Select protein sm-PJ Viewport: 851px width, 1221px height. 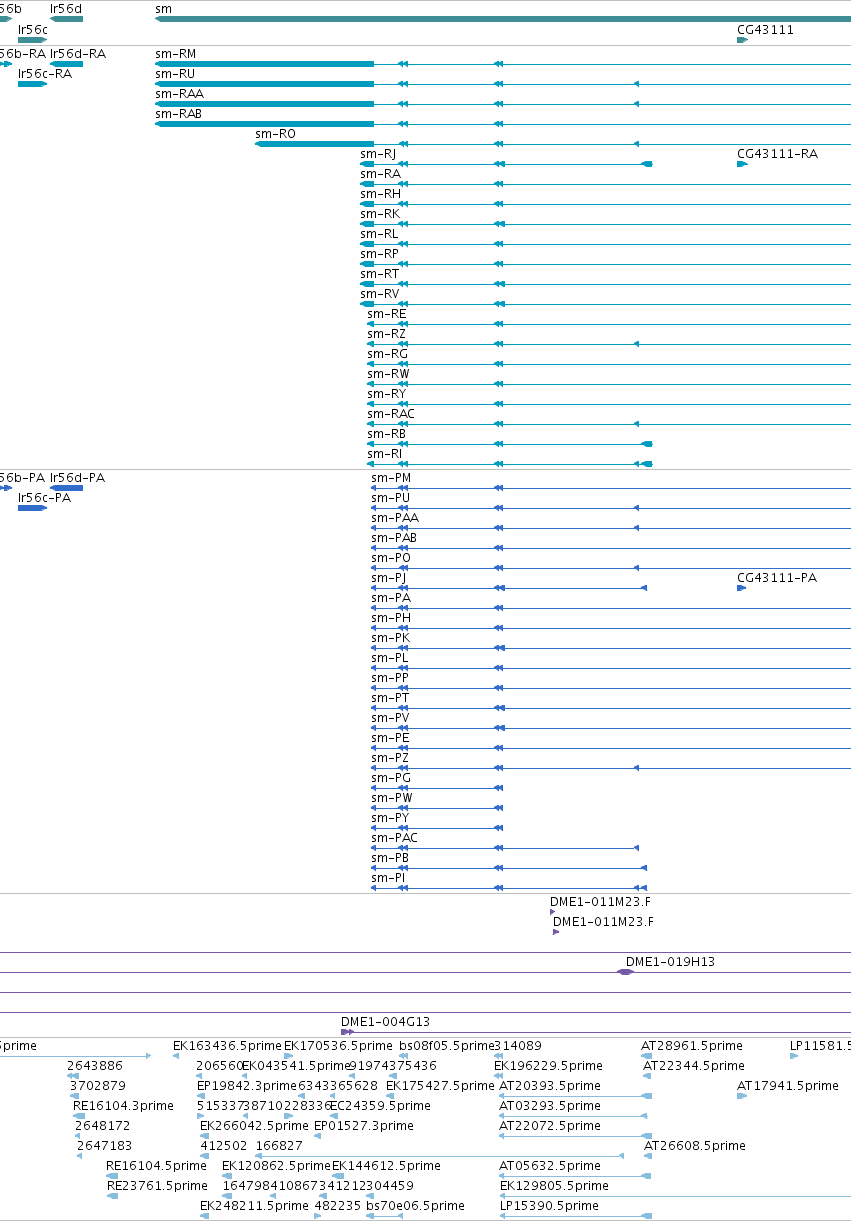coord(389,577)
